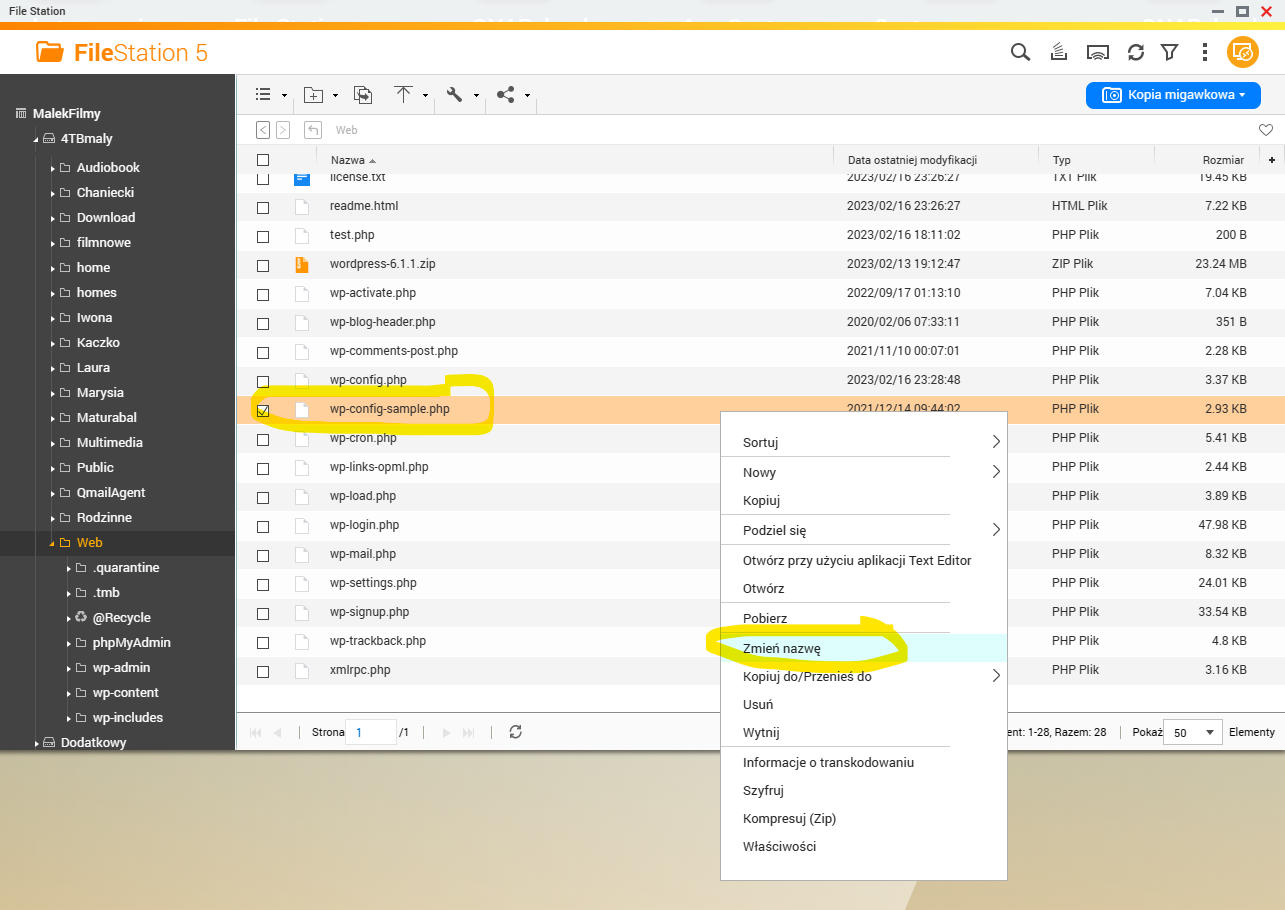Select phpMyAdmin folder in the tree
This screenshot has height=910, width=1285.
(x=132, y=642)
